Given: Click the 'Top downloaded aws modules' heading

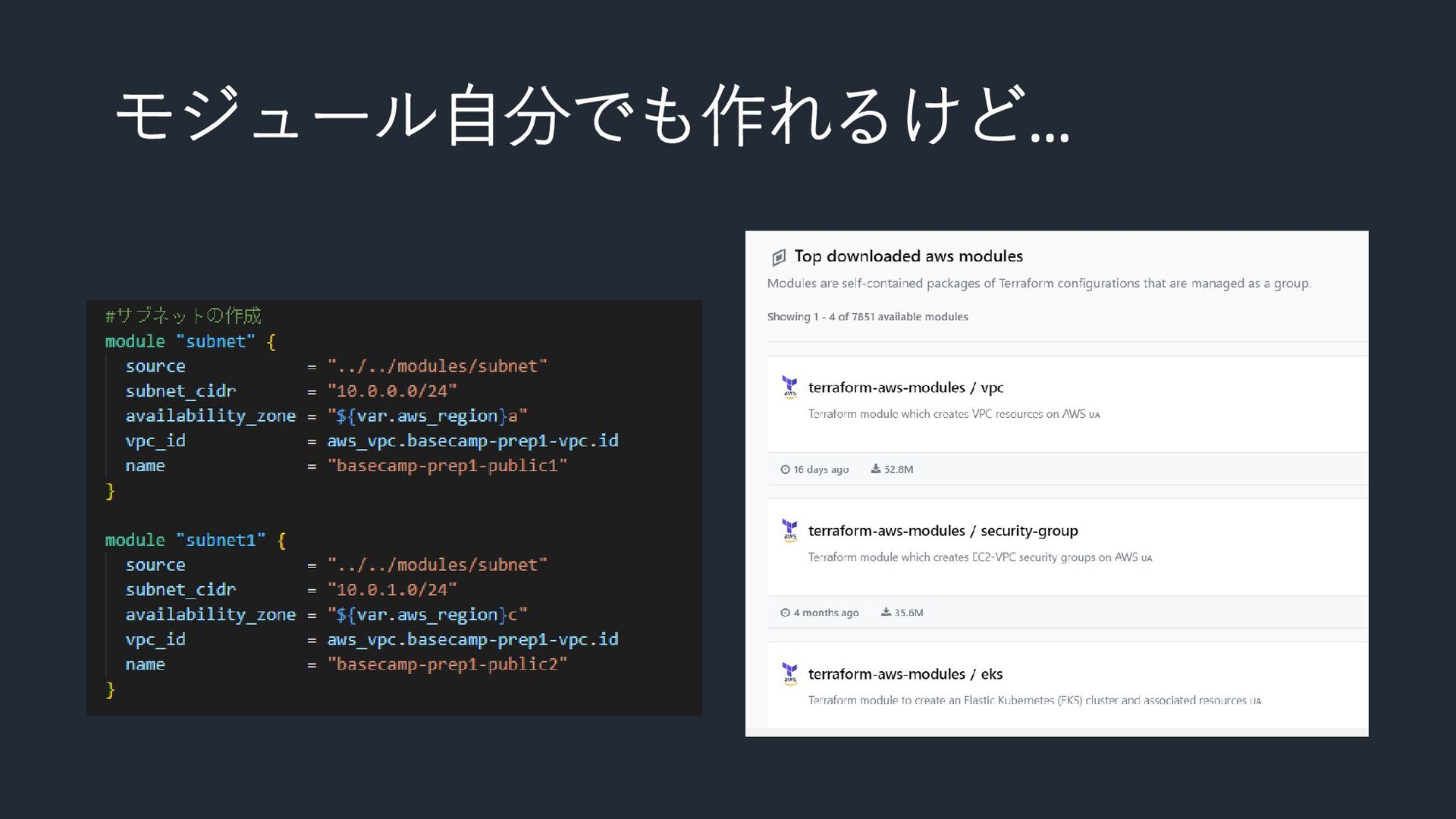Looking at the screenshot, I should point(908,256).
